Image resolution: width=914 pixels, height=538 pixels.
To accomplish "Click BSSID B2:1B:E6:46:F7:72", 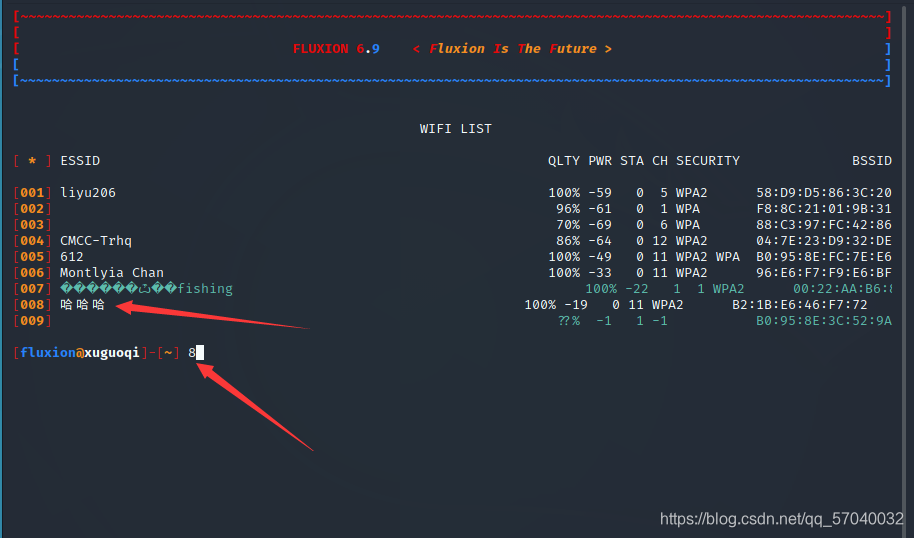I will (800, 305).
